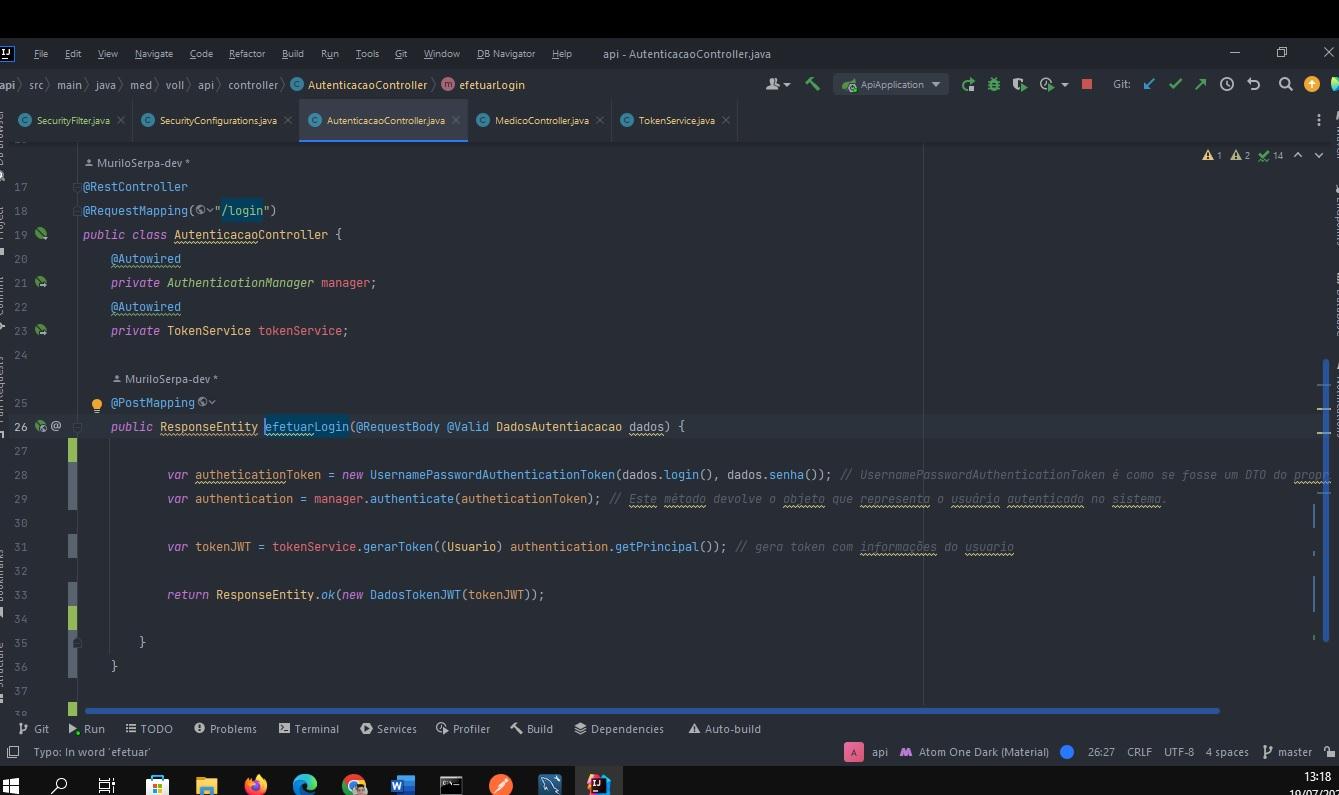1339x795 pixels.
Task: Show Git history using the clock icon
Action: (1227, 85)
